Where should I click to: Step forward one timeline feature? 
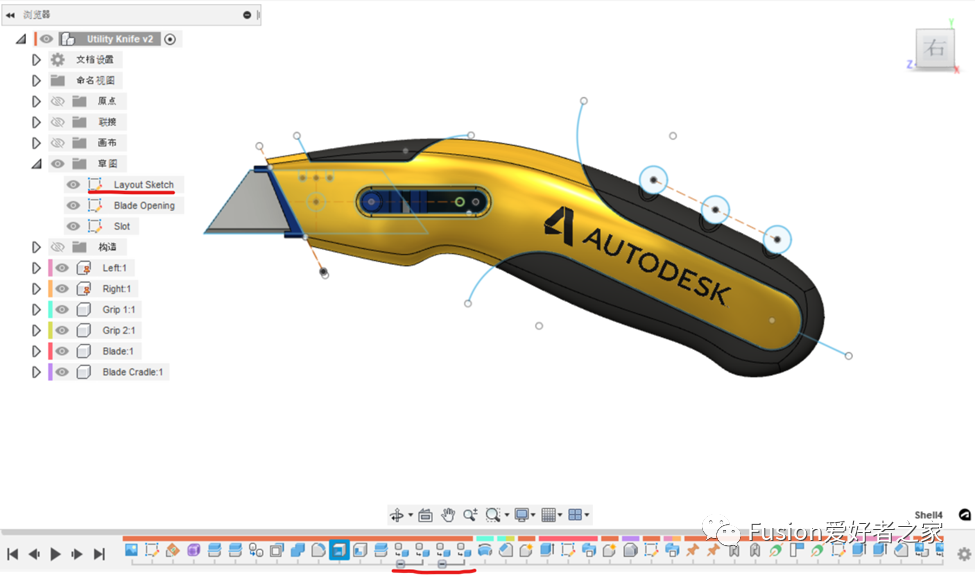point(77,554)
